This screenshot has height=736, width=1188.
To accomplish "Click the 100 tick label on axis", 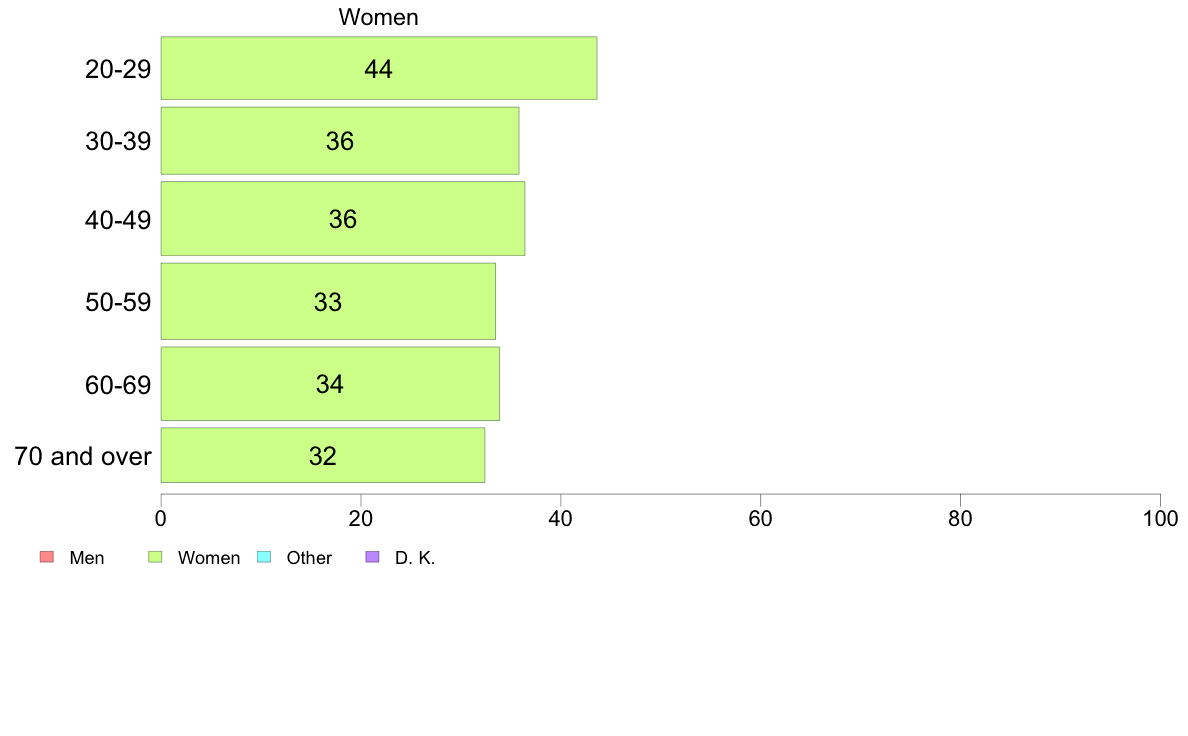I will point(1160,518).
